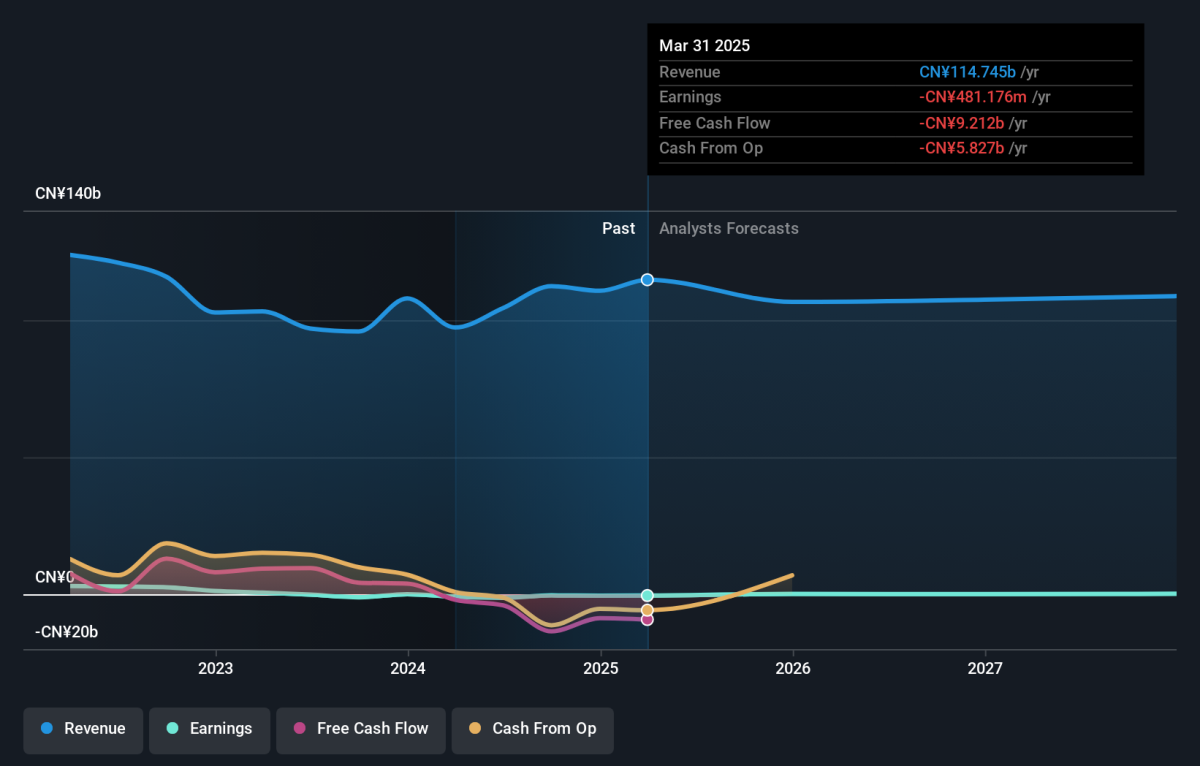This screenshot has height=766, width=1200.
Task: Toggle the Earnings legend button
Action: tap(209, 729)
